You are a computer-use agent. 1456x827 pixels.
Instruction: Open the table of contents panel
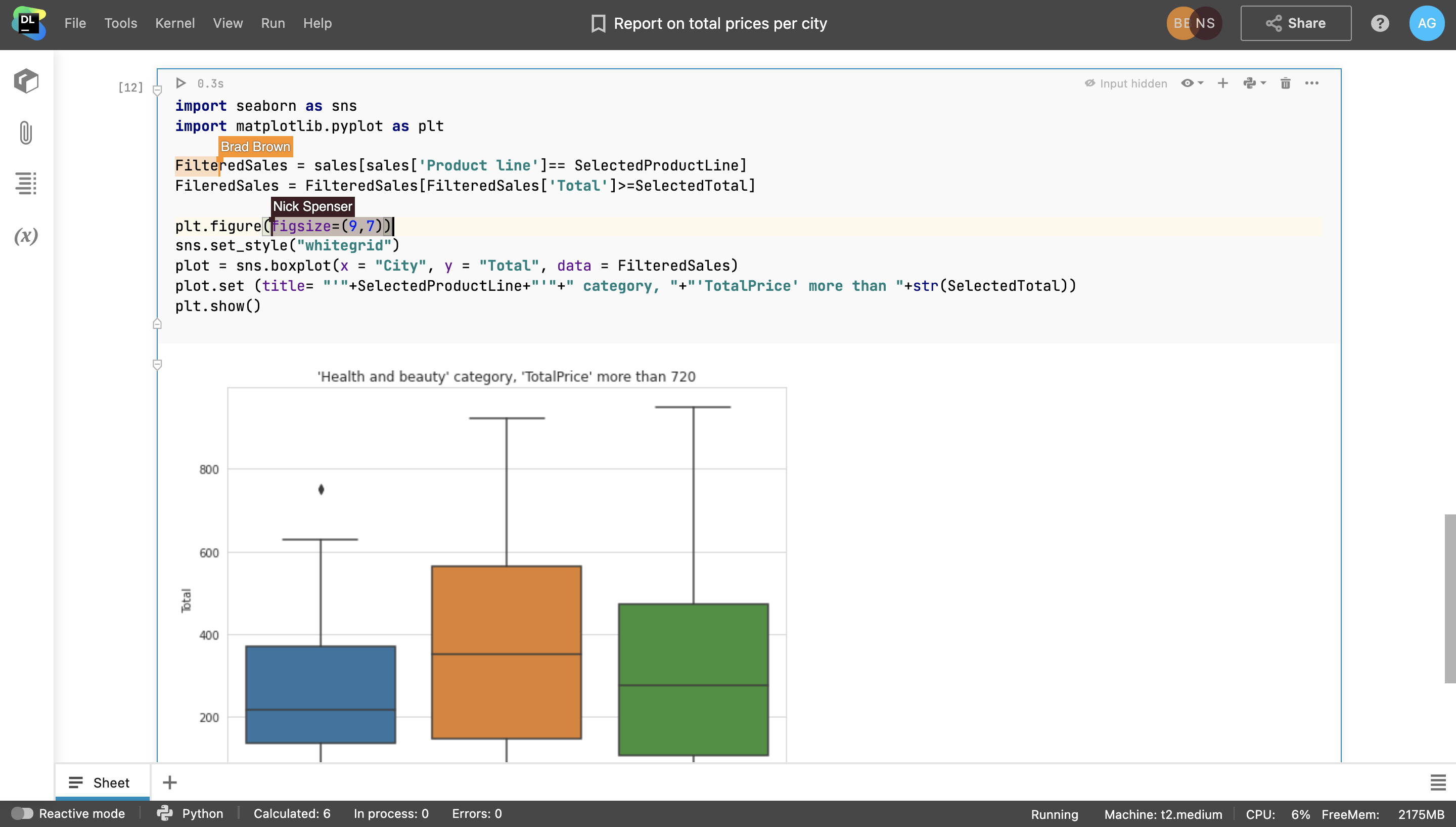coord(26,184)
